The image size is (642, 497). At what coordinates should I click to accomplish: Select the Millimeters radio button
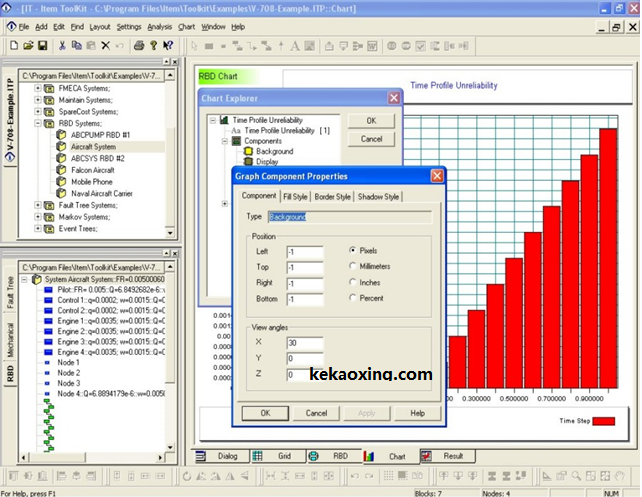pyautogui.click(x=354, y=266)
